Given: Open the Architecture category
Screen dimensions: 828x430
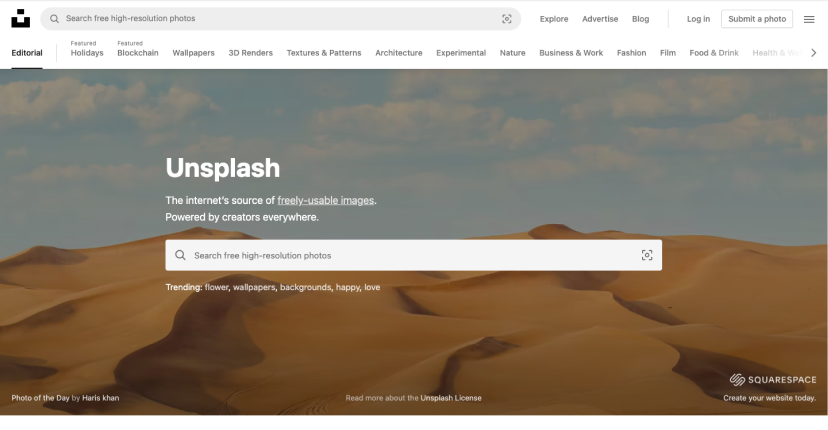Looking at the screenshot, I should tap(399, 53).
